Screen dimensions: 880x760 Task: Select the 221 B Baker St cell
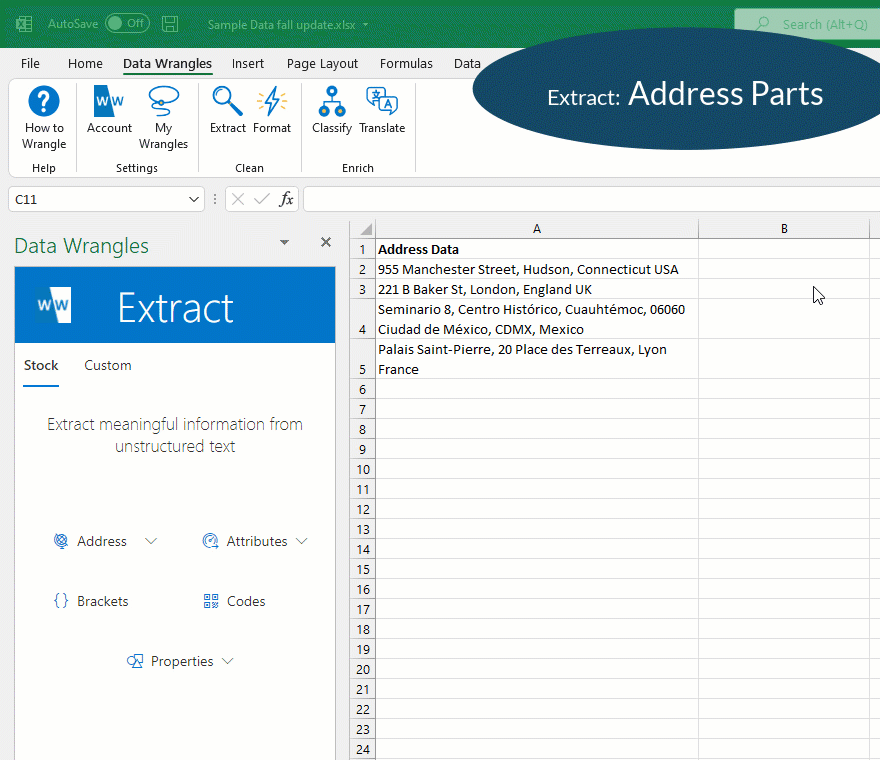click(537, 289)
